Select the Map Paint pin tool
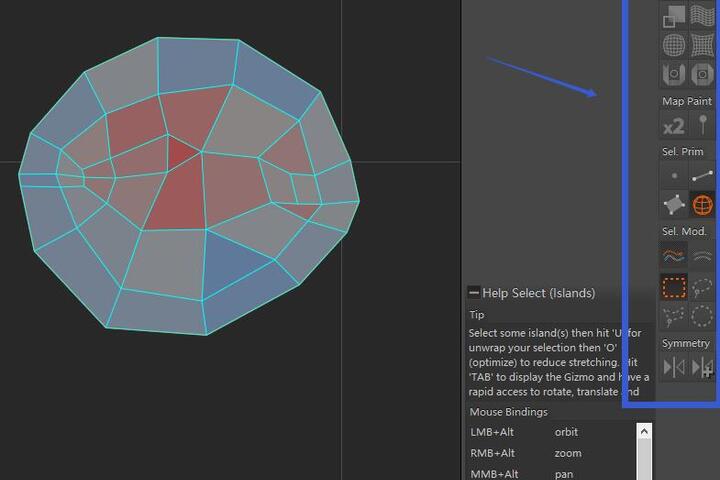 [703, 126]
